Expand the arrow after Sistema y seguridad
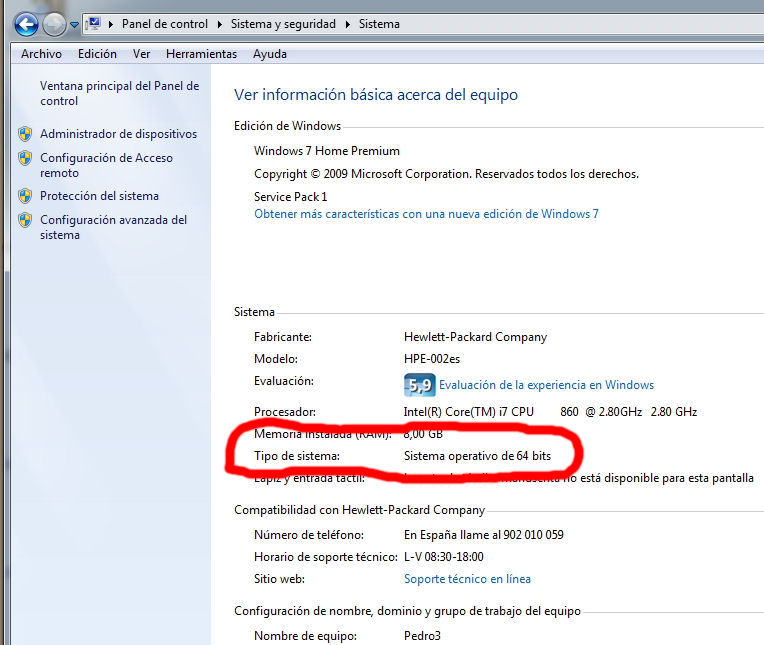Screen dimensions: 764x645 (348, 24)
